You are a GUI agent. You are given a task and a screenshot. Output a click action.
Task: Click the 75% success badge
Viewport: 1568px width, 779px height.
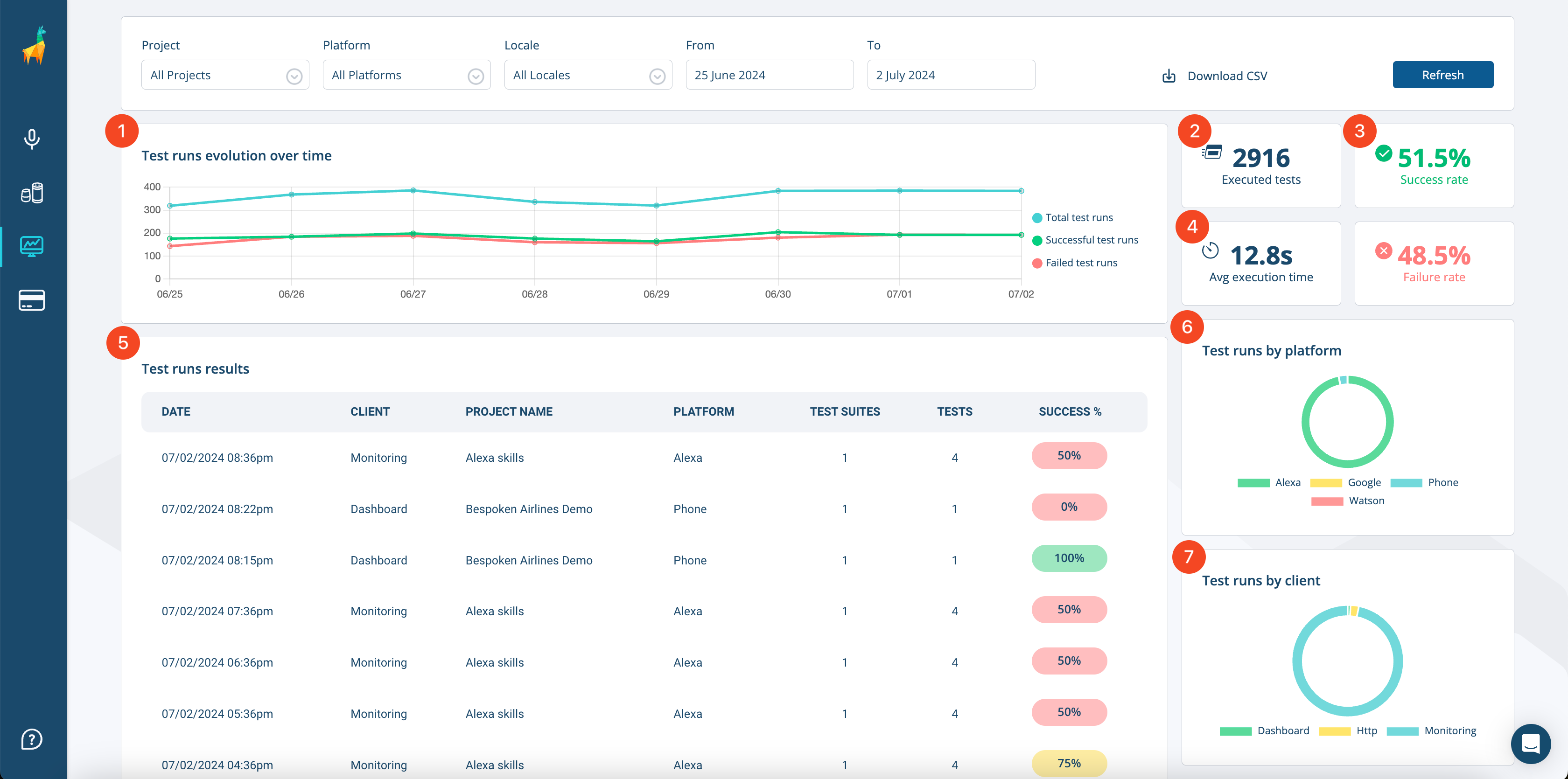pos(1070,764)
